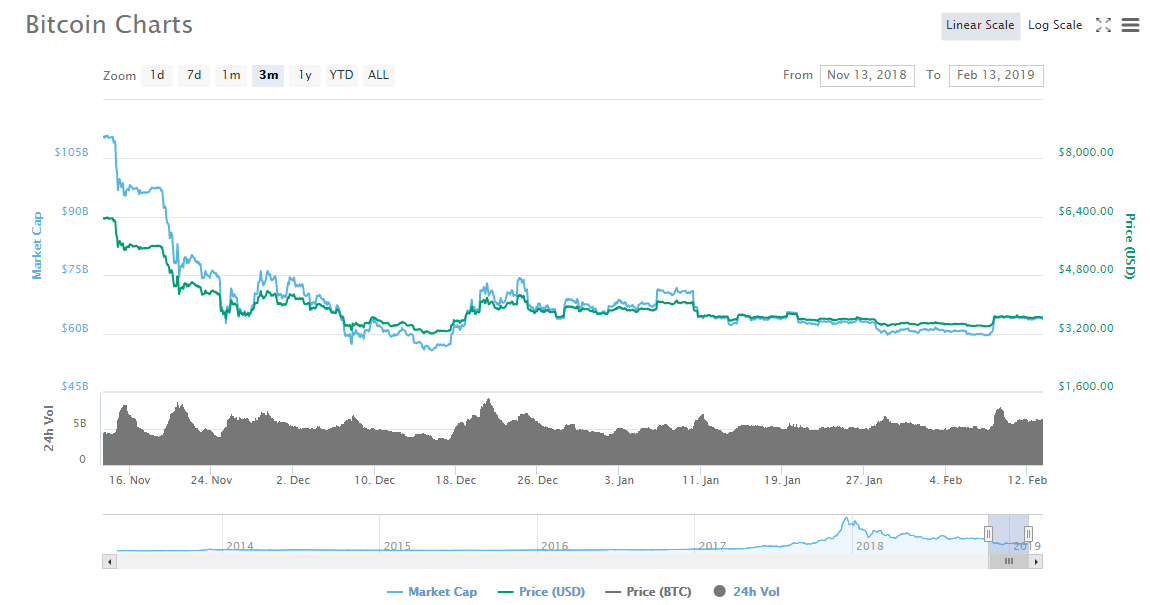The width and height of the screenshot is (1150, 605).
Task: Grab the right navigator range handle
Action: pyautogui.click(x=1028, y=534)
